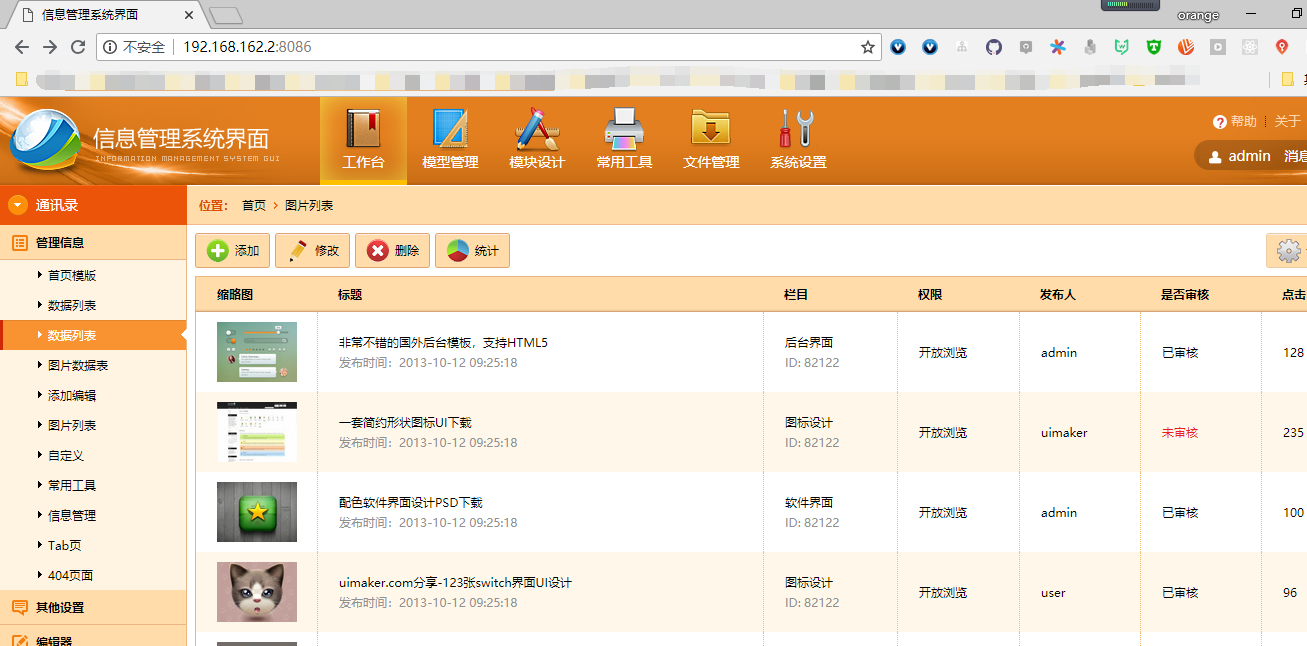Click the 删除 delete button

(392, 251)
